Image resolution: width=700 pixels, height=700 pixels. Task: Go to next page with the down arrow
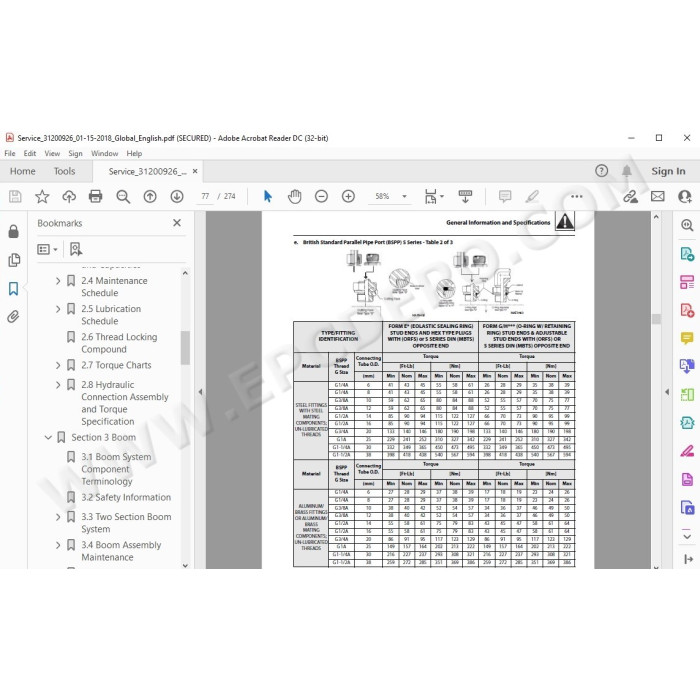[x=177, y=196]
